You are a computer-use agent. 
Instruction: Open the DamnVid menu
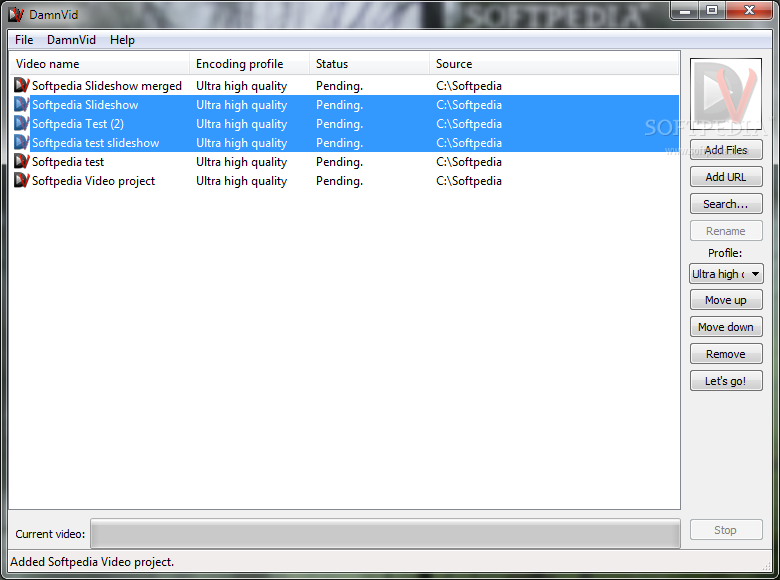coord(71,40)
